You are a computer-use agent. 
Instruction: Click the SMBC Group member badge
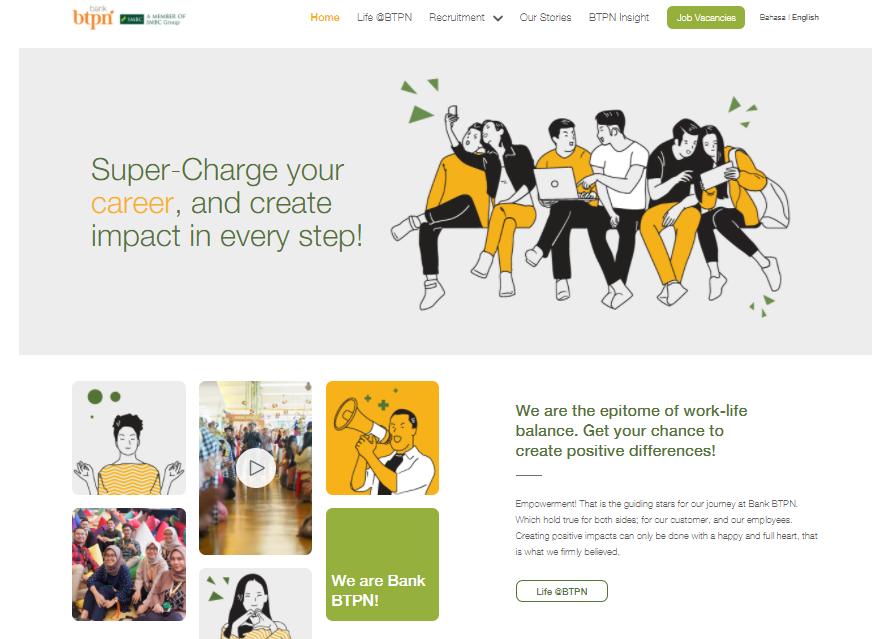(153, 18)
